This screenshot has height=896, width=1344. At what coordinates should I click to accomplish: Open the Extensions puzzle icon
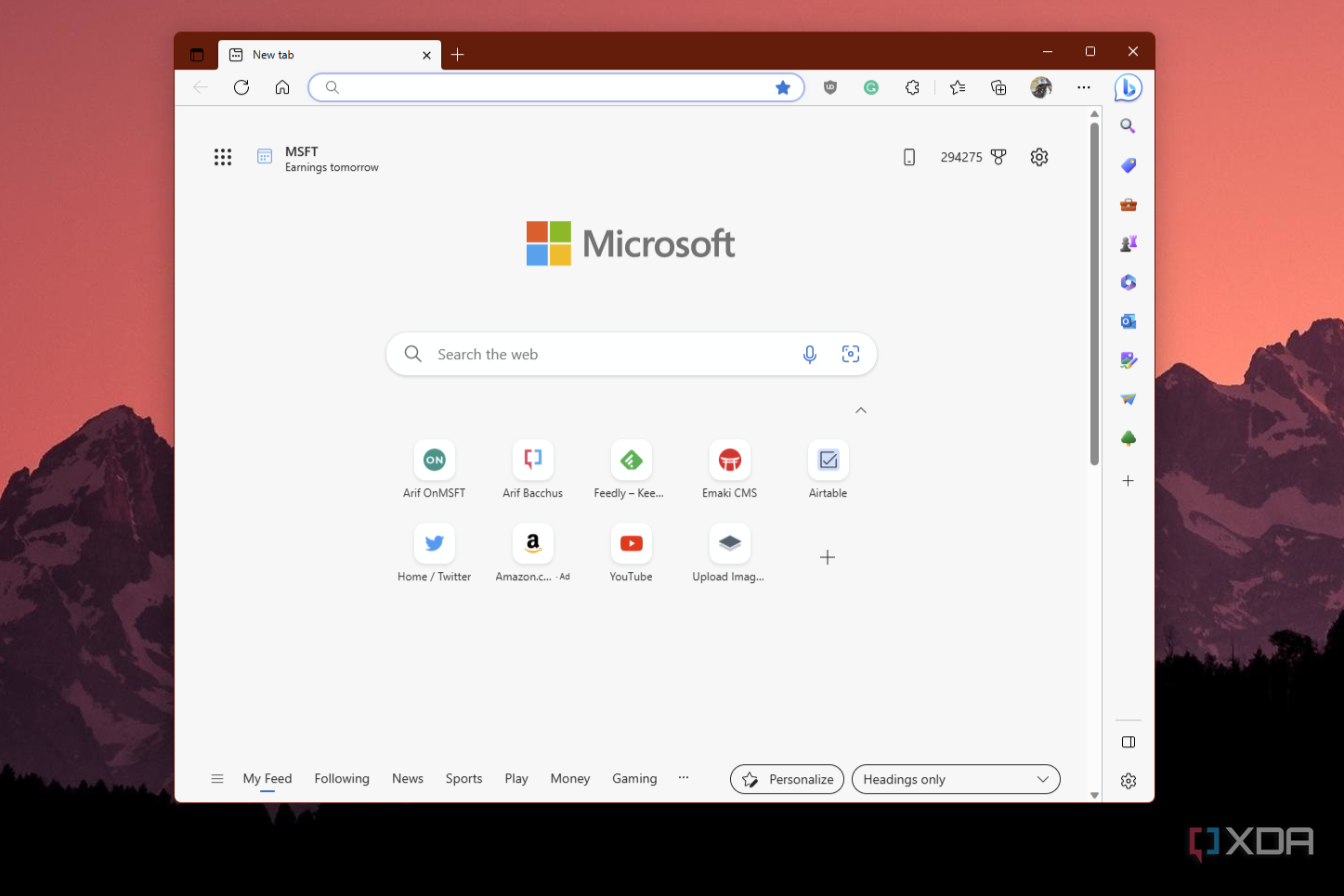(x=912, y=87)
